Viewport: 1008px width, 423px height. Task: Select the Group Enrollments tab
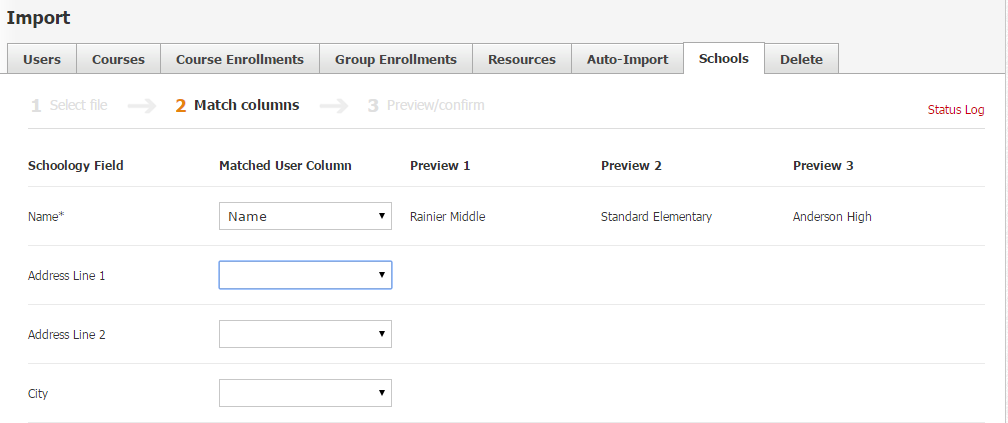pos(395,59)
